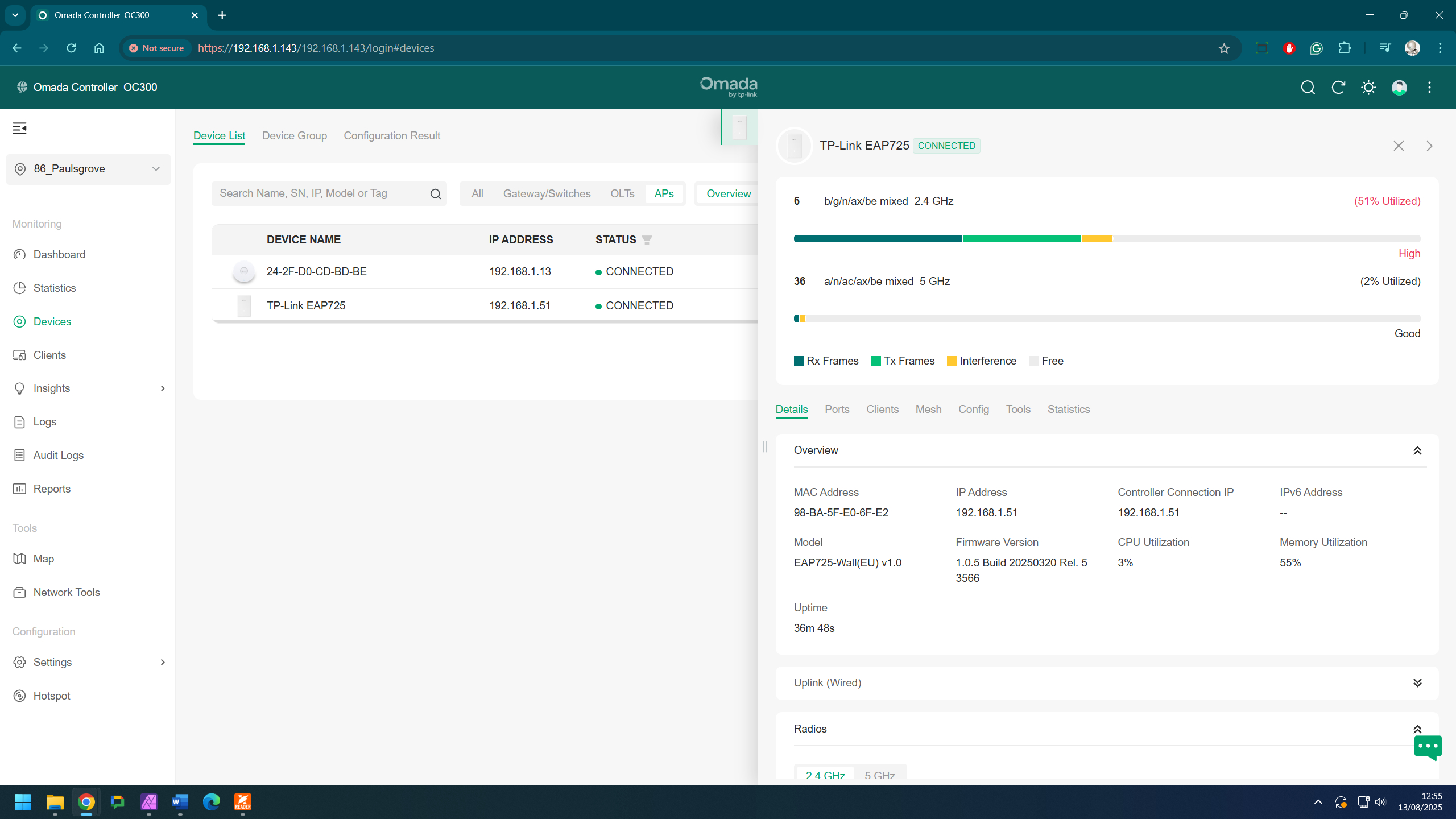This screenshot has height=819, width=1456.
Task: Open Windows Start menu
Action: coord(23,802)
